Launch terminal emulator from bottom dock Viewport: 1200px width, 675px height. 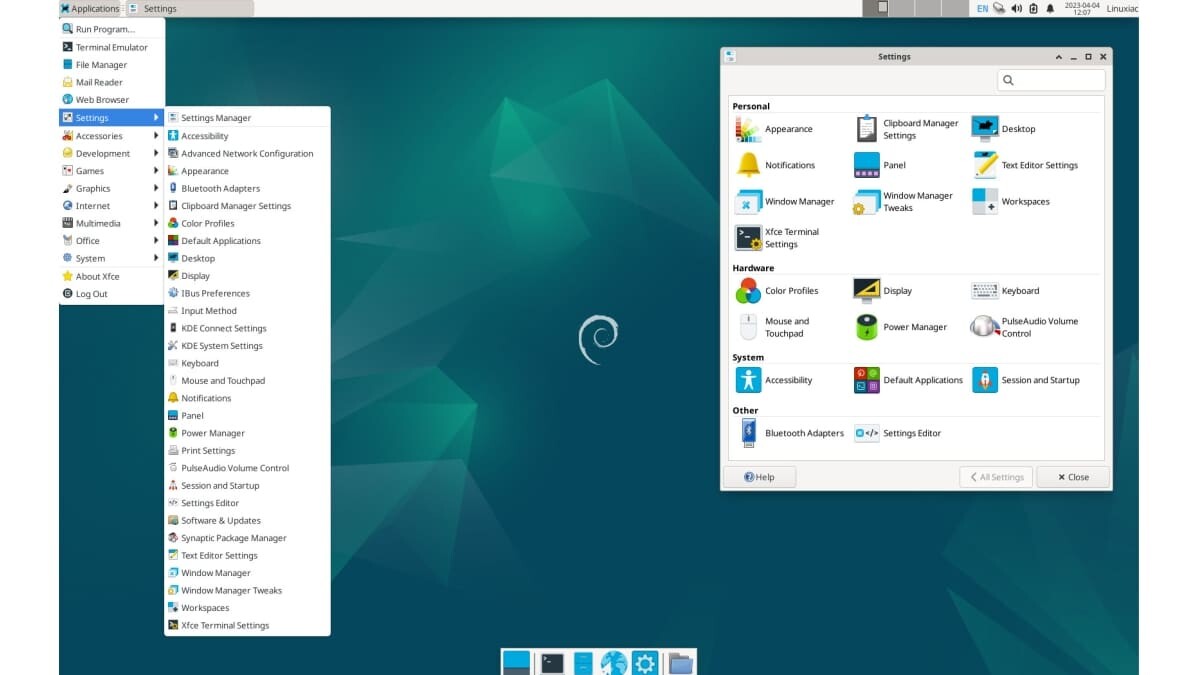pyautogui.click(x=552, y=662)
